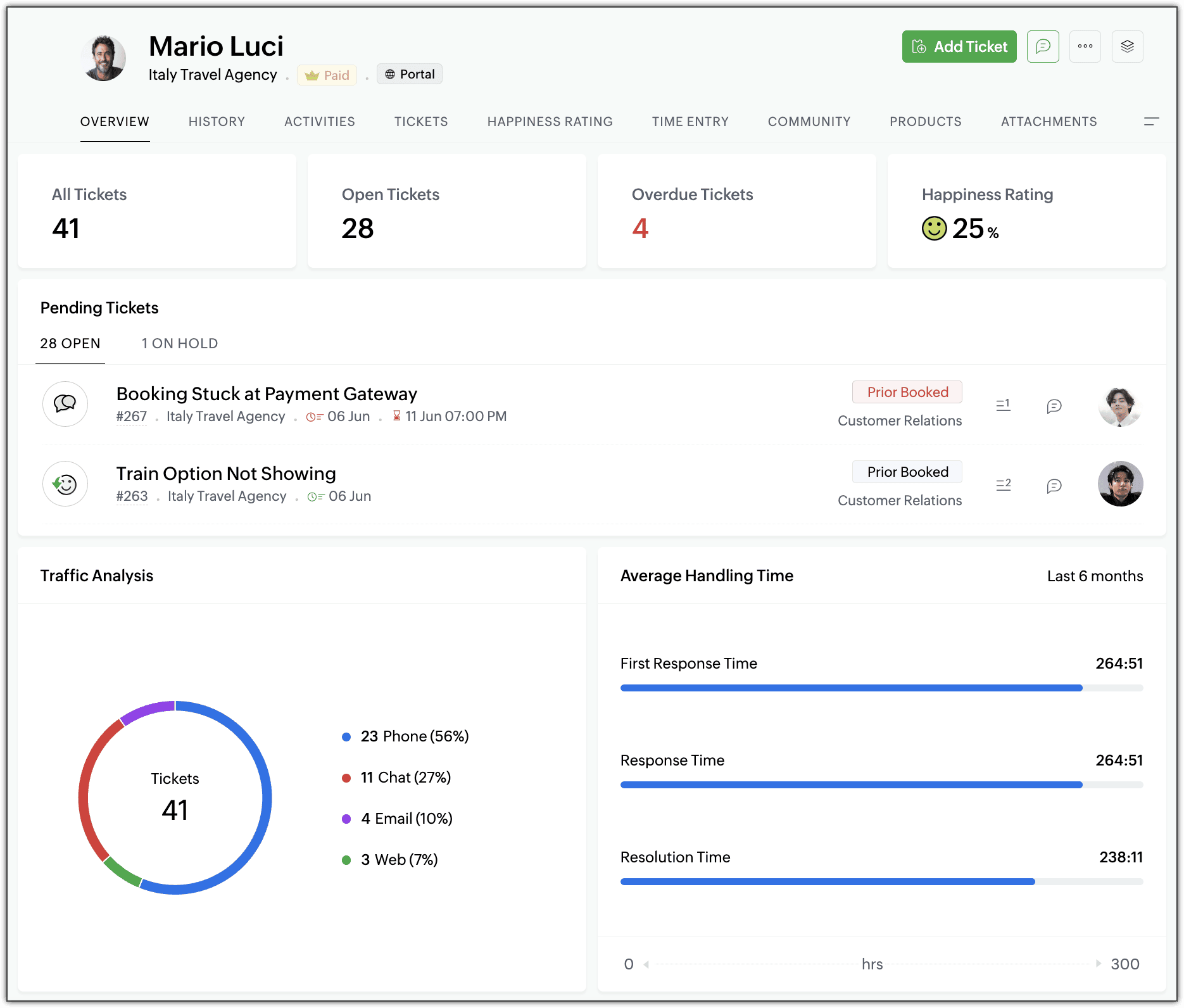Screen dimensions: 1184x1008
Task: Click the layers stack icon in header
Action: point(1127,47)
